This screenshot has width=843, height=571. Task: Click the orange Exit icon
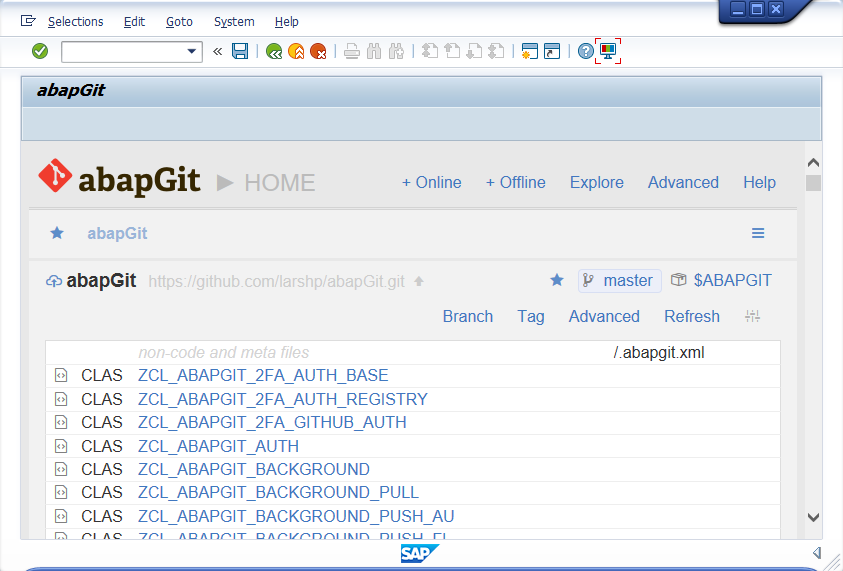point(296,51)
